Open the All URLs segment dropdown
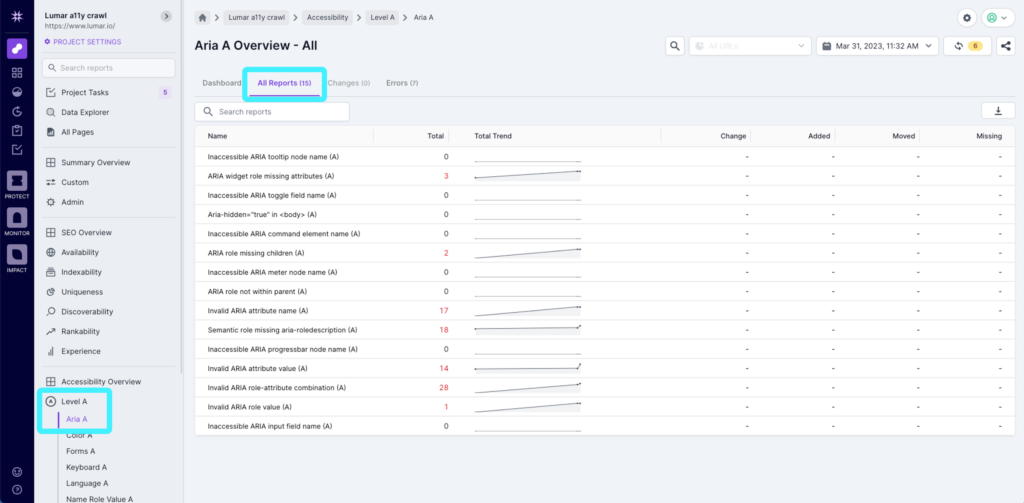The image size is (1024, 503). (x=750, y=46)
